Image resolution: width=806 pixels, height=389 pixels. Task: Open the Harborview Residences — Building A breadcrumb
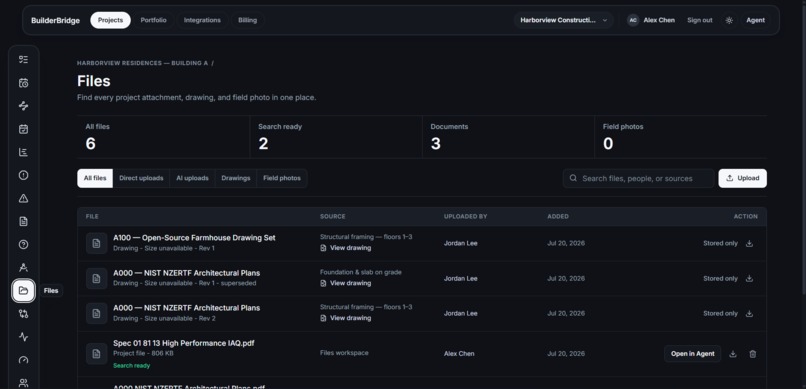tap(142, 63)
